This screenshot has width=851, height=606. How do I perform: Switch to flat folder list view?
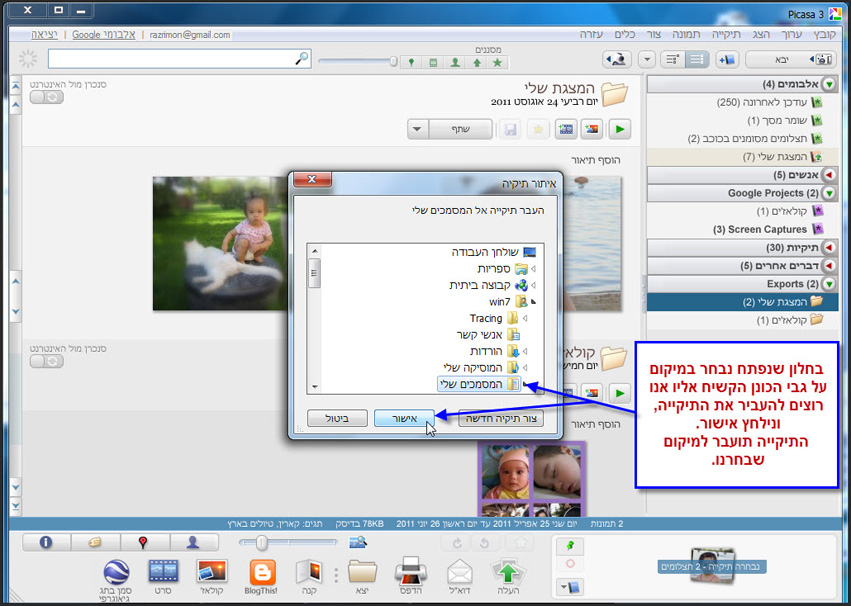[x=697, y=60]
